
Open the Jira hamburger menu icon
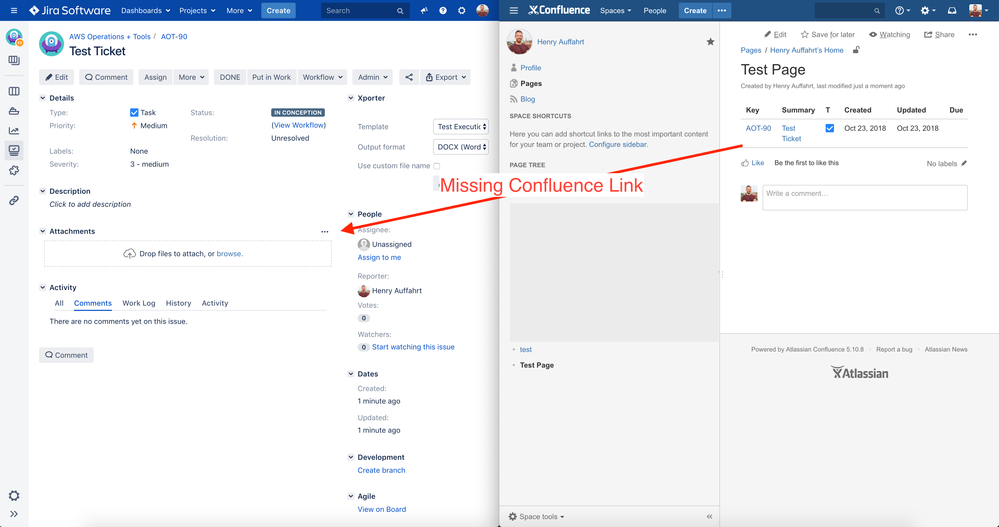point(14,11)
